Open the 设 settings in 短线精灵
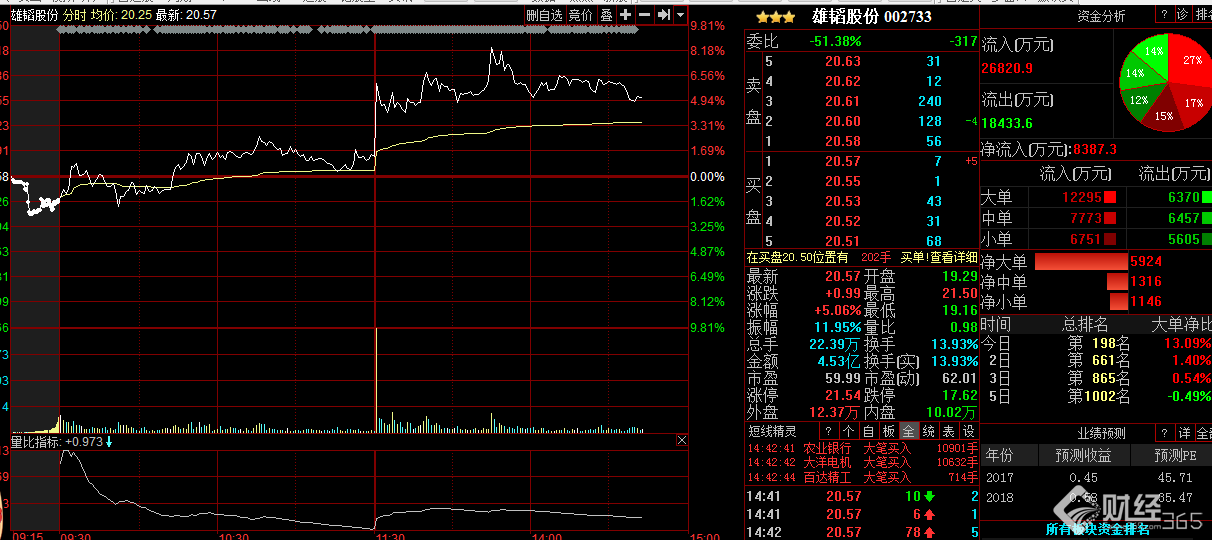Image resolution: width=1212 pixels, height=540 pixels. (968, 431)
